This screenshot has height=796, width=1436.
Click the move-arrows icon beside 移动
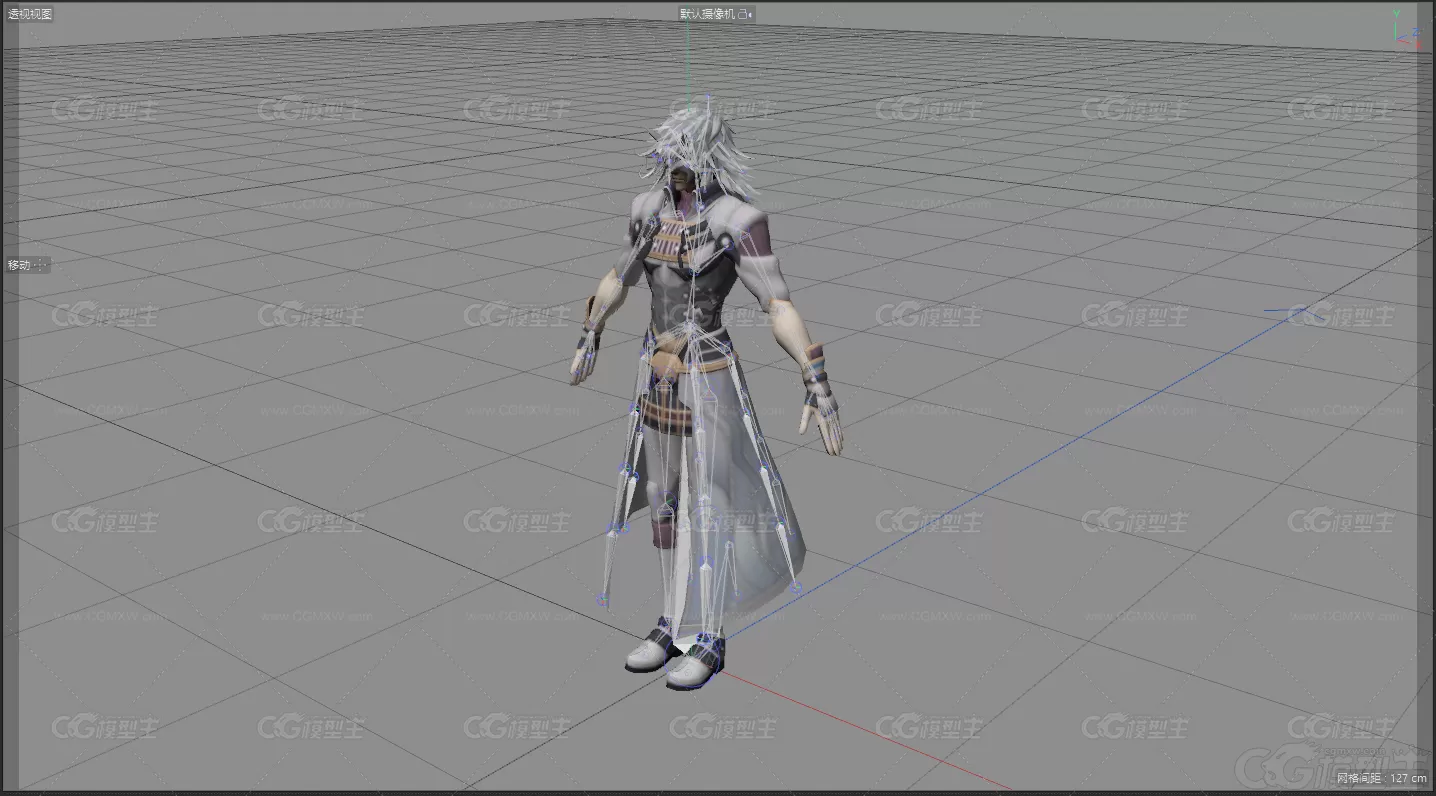click(x=41, y=265)
